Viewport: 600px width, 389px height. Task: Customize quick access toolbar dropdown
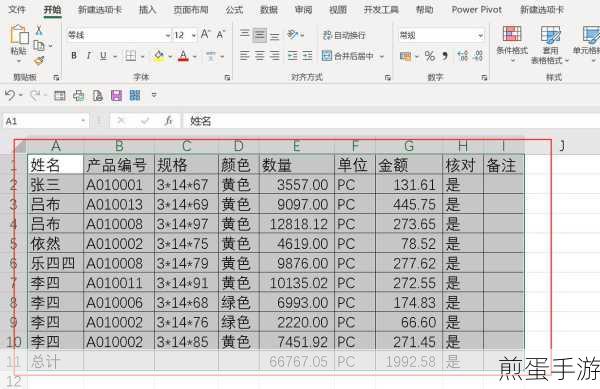pos(154,95)
